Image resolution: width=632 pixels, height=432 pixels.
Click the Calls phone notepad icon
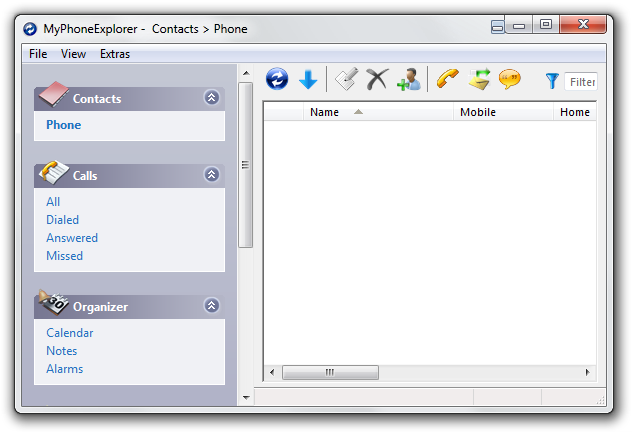pos(54,172)
